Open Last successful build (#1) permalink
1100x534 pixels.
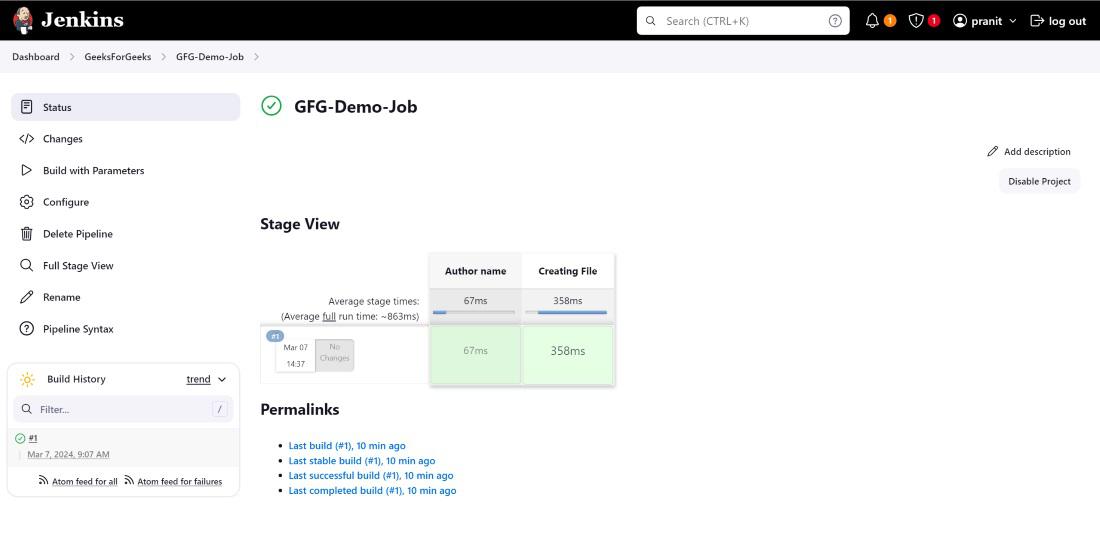pyautogui.click(x=371, y=476)
